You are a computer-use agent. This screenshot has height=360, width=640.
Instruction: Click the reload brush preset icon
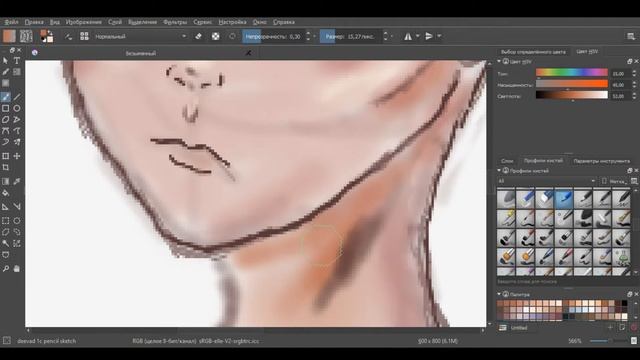point(232,36)
